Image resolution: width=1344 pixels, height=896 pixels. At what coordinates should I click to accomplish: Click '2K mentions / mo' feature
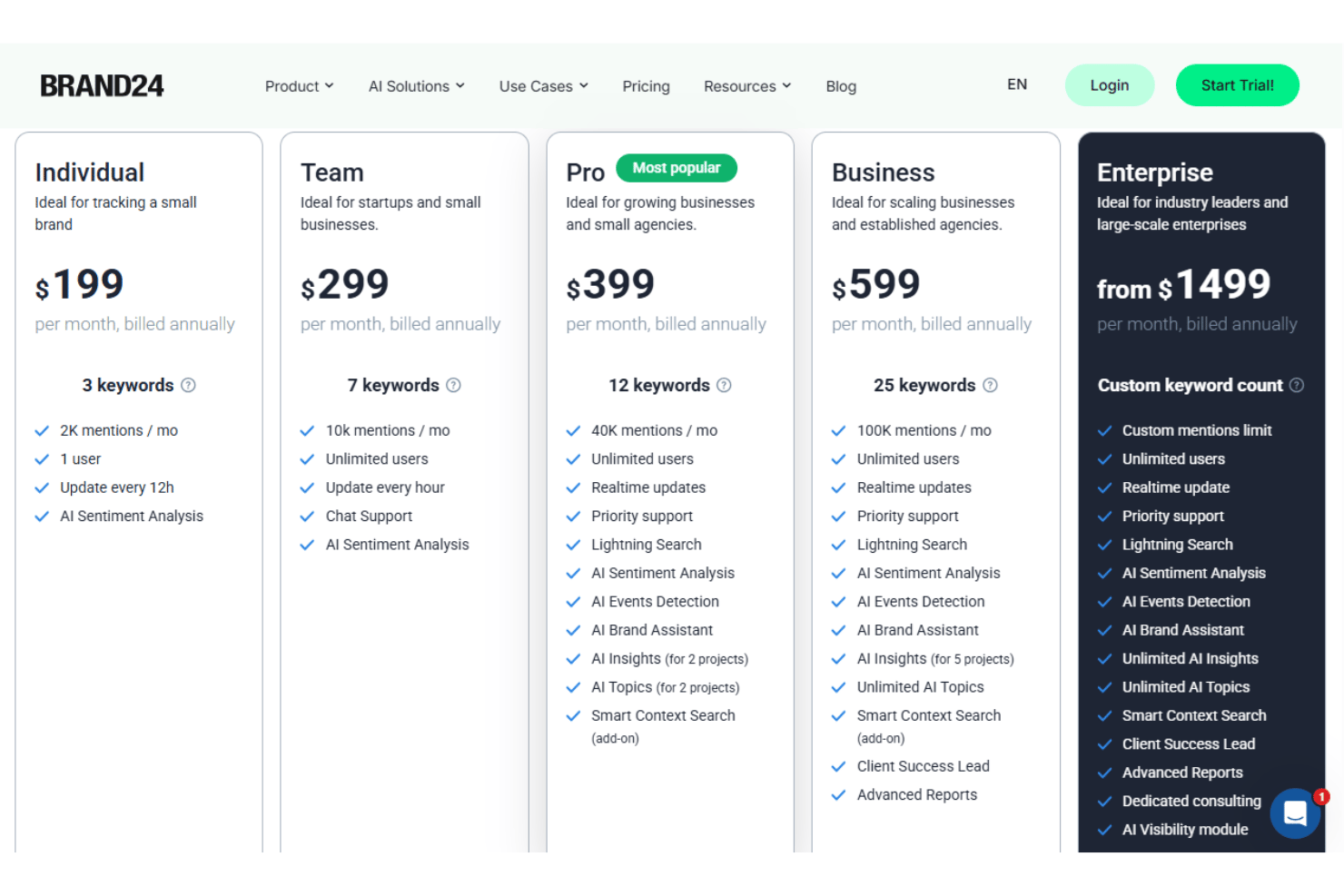(x=119, y=430)
